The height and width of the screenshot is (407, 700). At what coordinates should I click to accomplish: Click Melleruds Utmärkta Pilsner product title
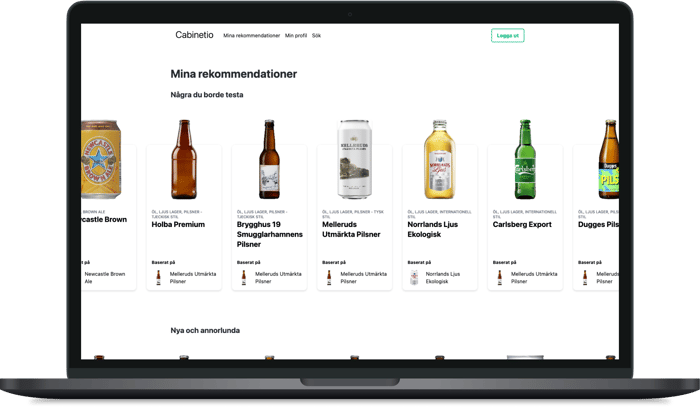pyautogui.click(x=351, y=229)
